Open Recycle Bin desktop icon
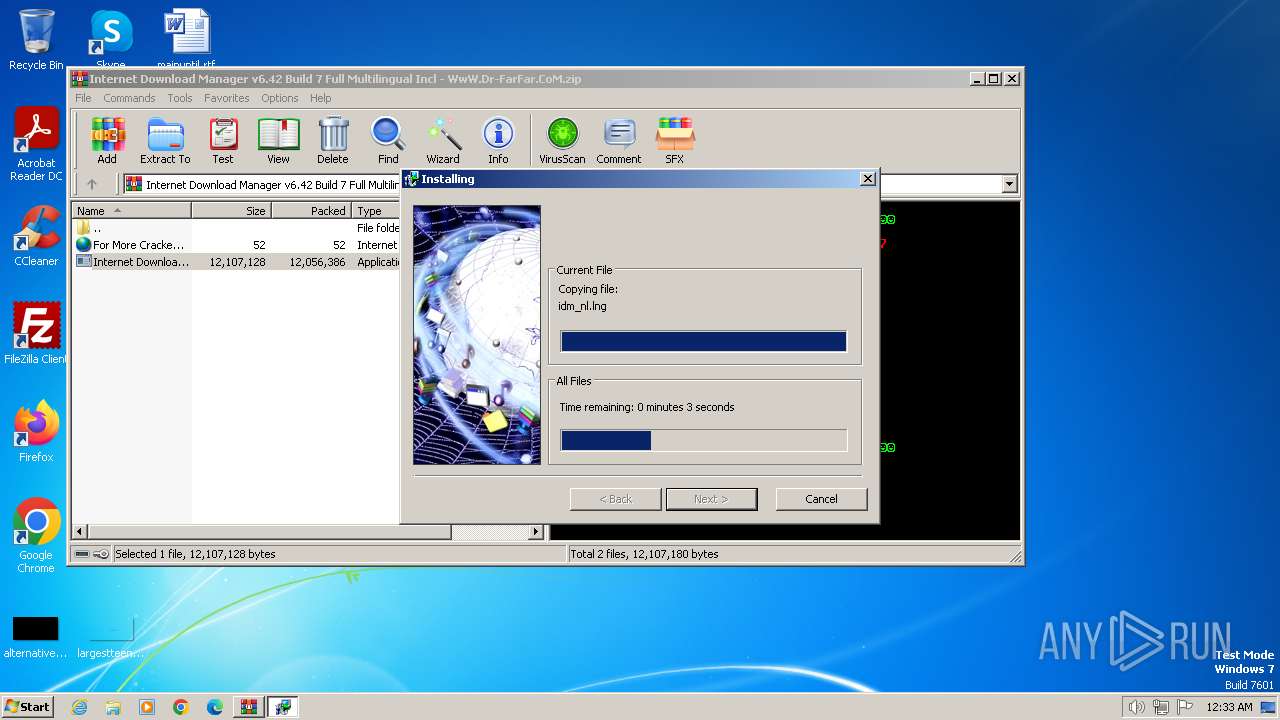This screenshot has height=720, width=1280. 36,40
